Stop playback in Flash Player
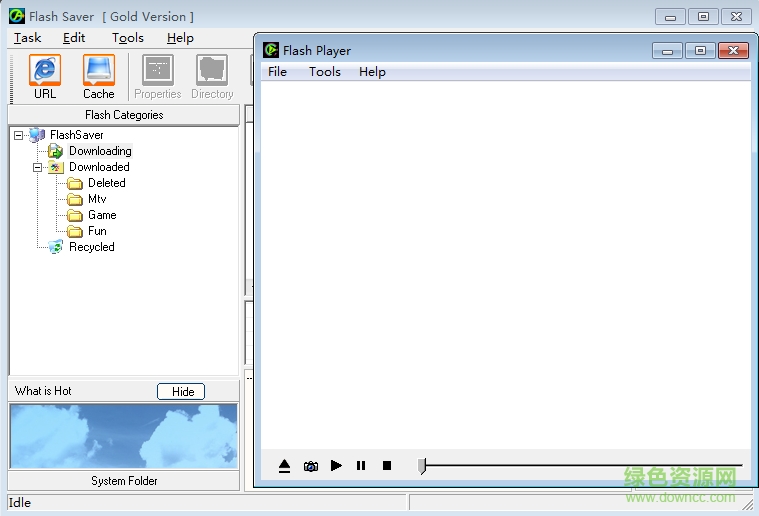 click(x=387, y=466)
